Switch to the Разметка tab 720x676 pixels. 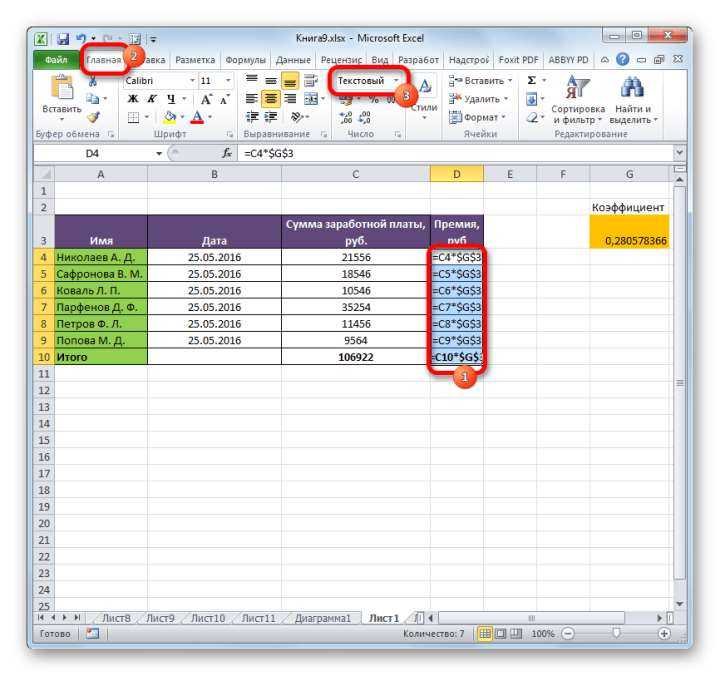[x=195, y=60]
